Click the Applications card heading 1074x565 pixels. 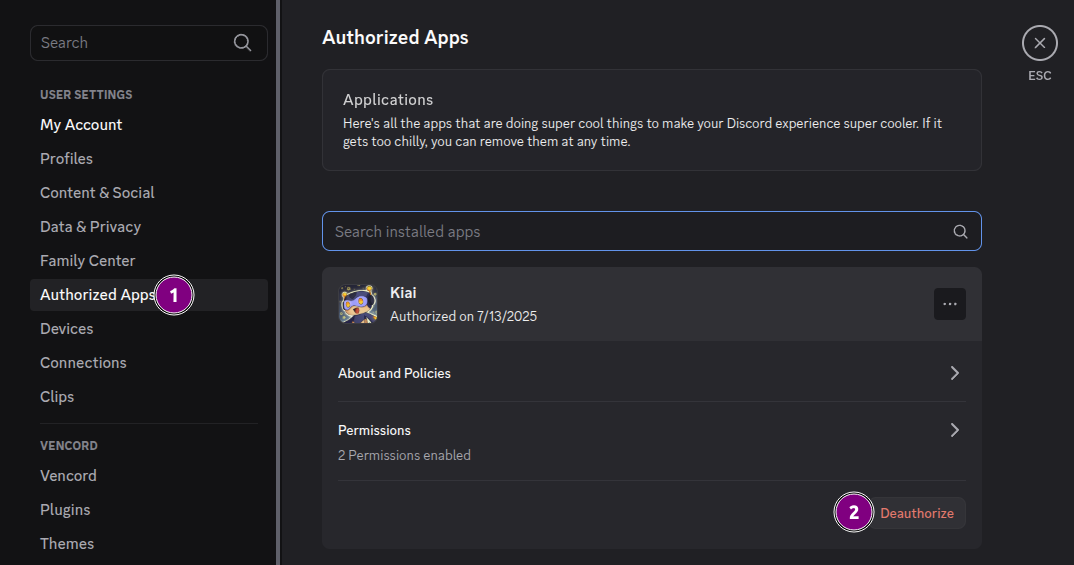(x=388, y=100)
